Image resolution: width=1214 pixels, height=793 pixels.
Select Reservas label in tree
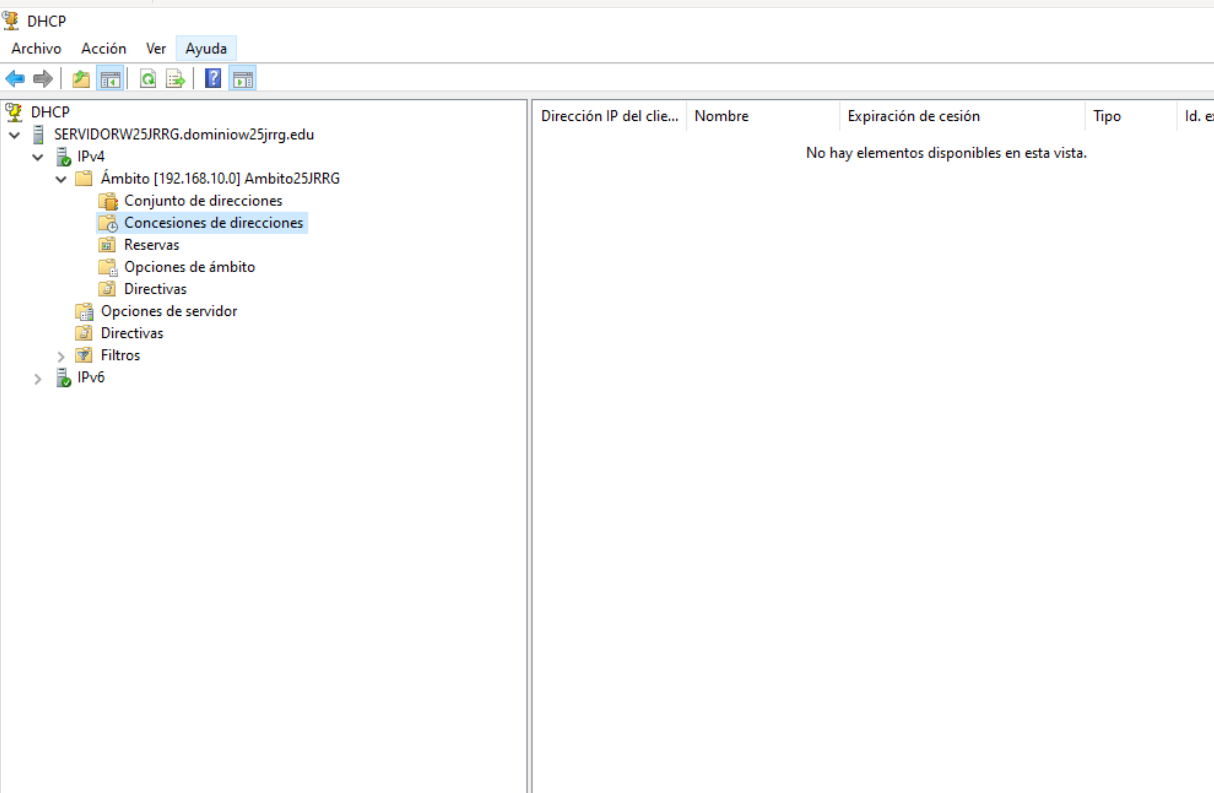(152, 245)
